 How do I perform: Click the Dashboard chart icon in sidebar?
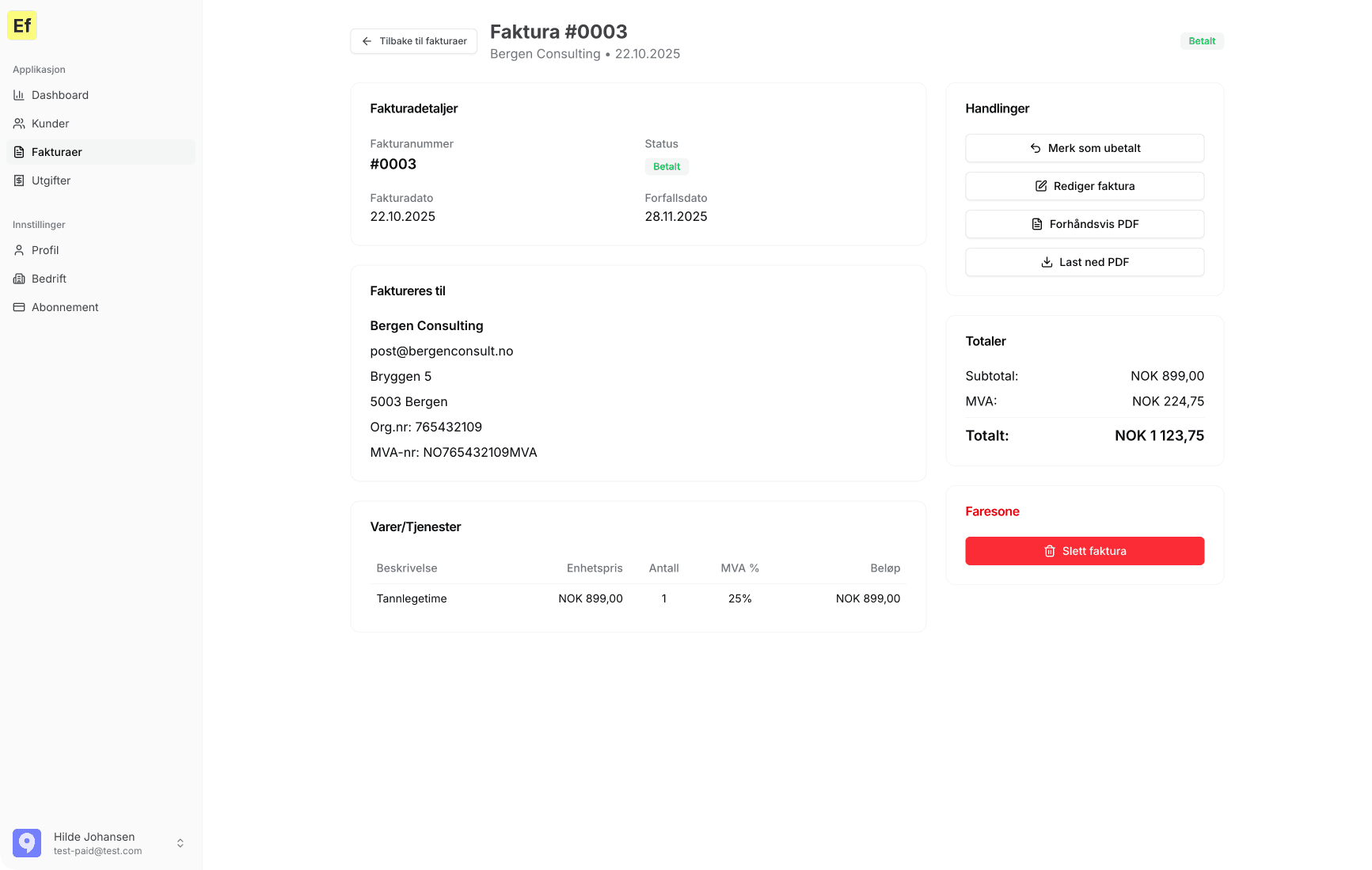click(x=19, y=95)
